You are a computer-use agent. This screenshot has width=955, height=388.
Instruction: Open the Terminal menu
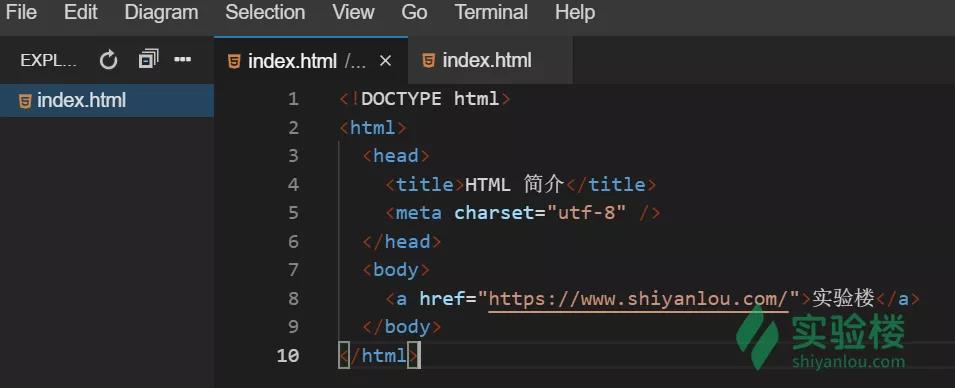coord(492,12)
